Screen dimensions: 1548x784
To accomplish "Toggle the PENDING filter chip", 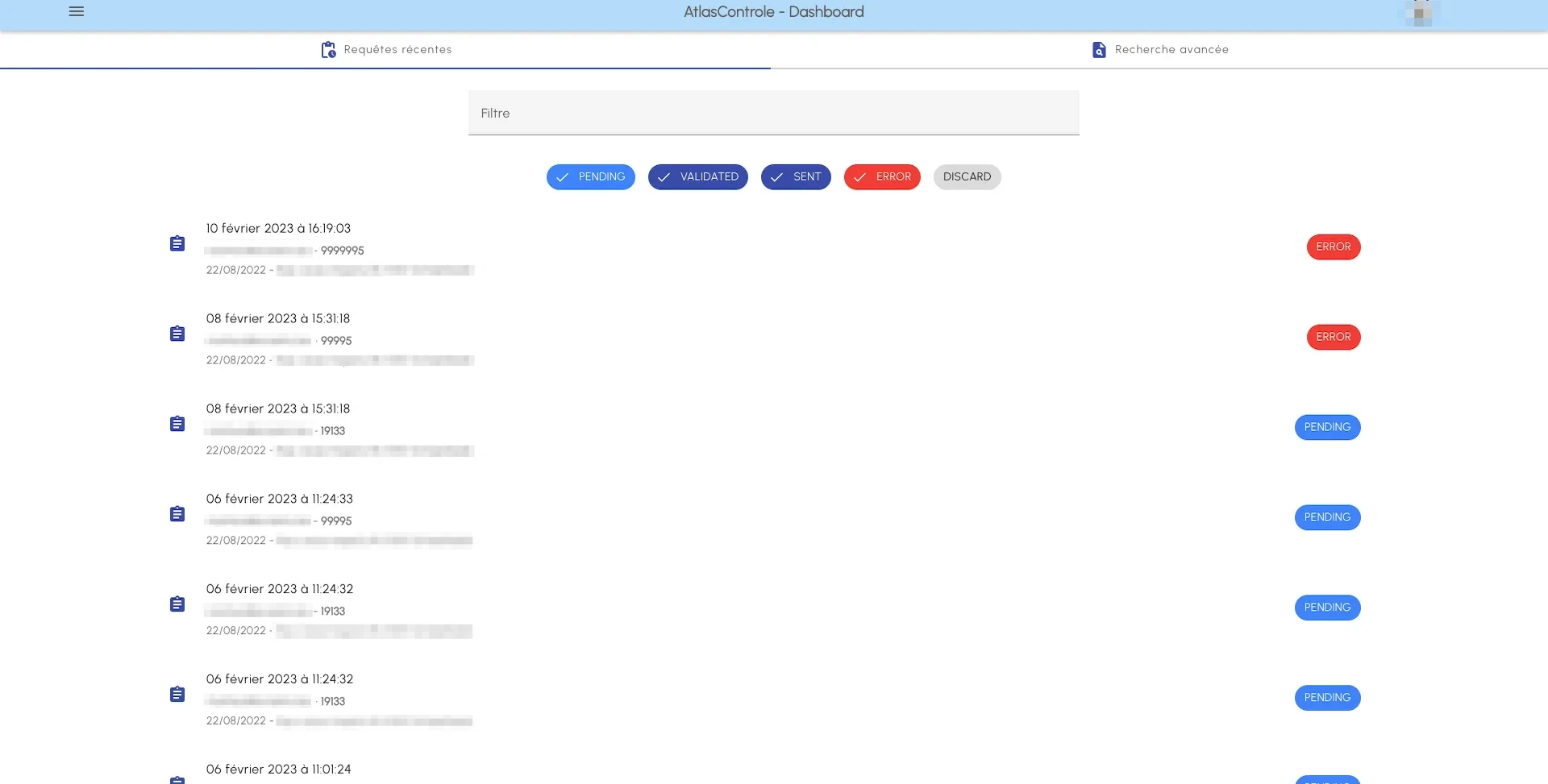I will (x=590, y=177).
